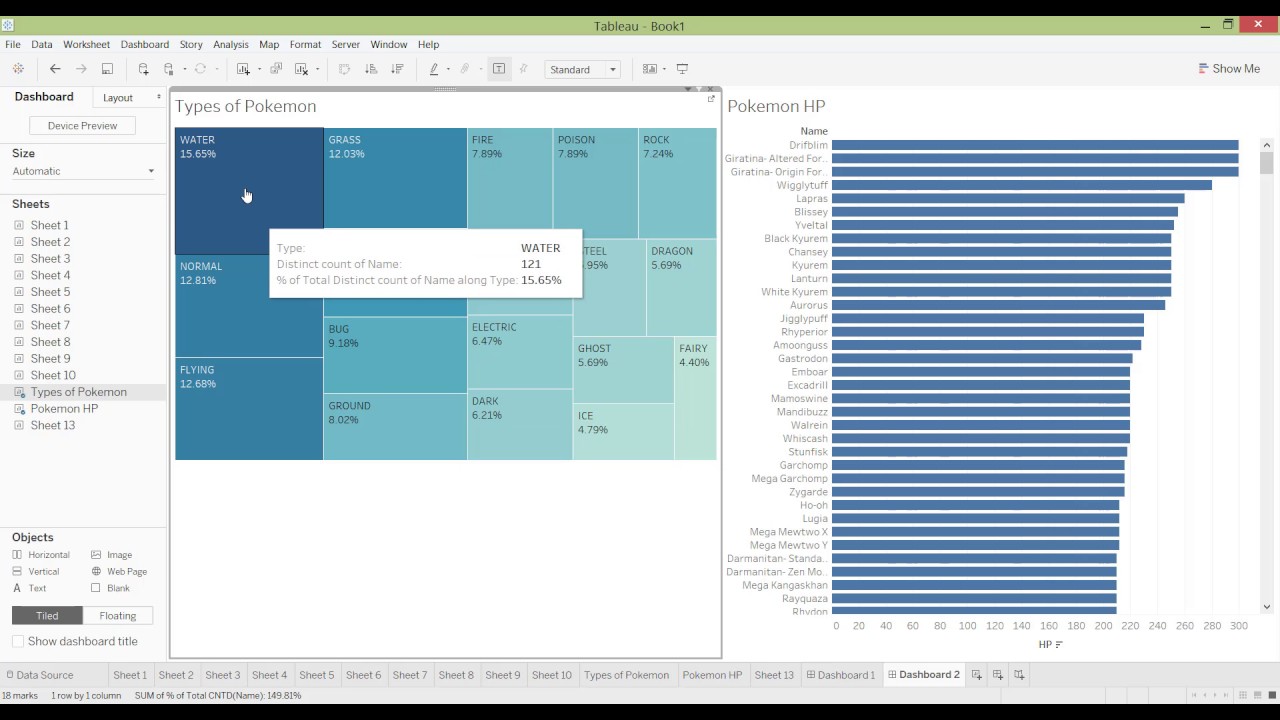Click the fix axes pin icon

(523, 69)
